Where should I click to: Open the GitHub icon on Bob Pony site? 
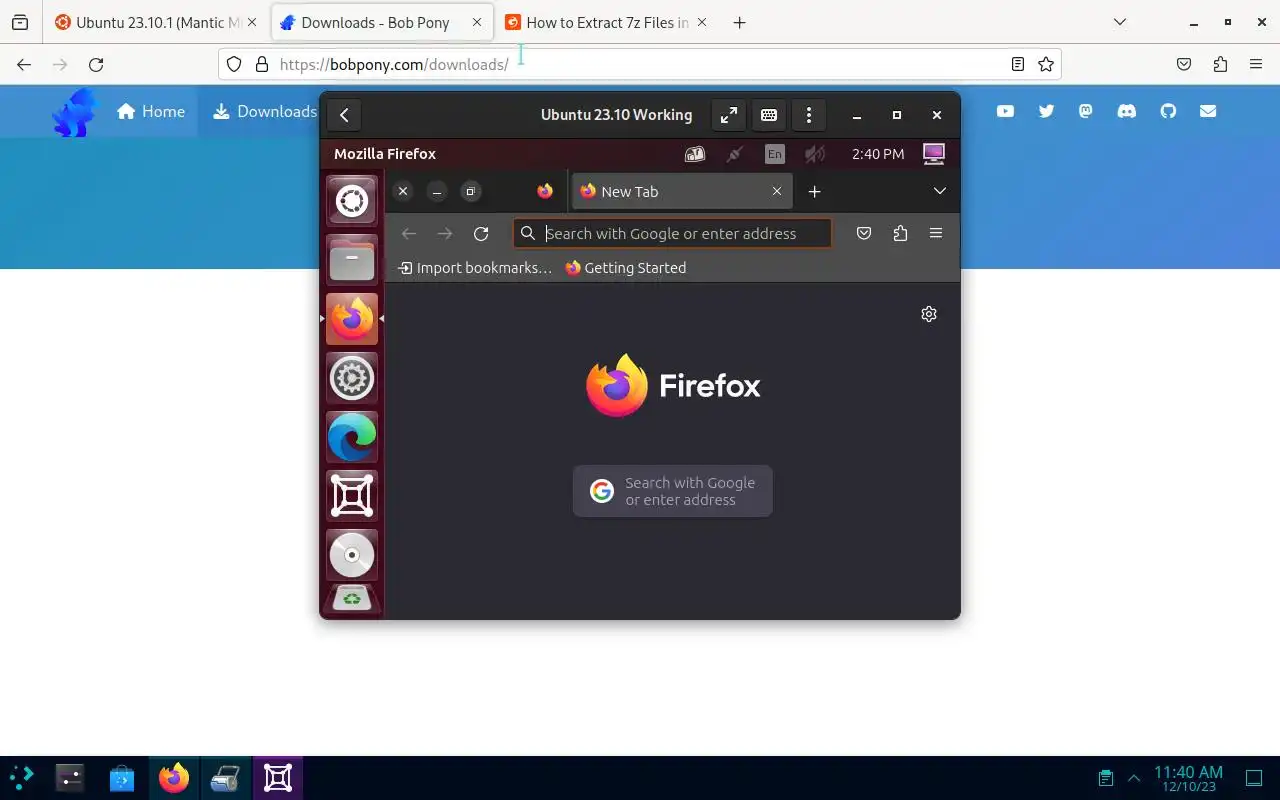tap(1168, 112)
